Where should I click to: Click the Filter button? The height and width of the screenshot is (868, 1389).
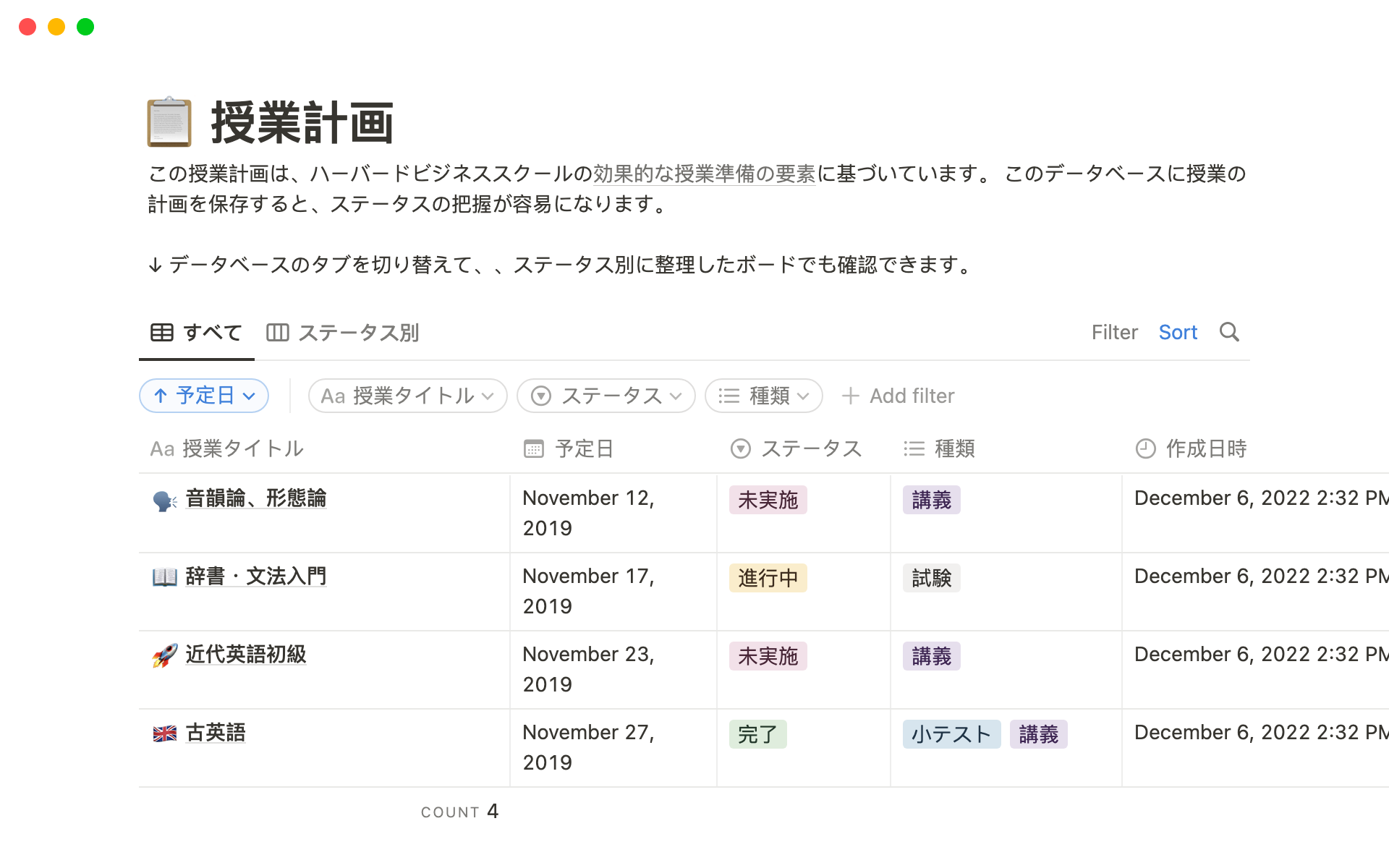tap(1114, 333)
